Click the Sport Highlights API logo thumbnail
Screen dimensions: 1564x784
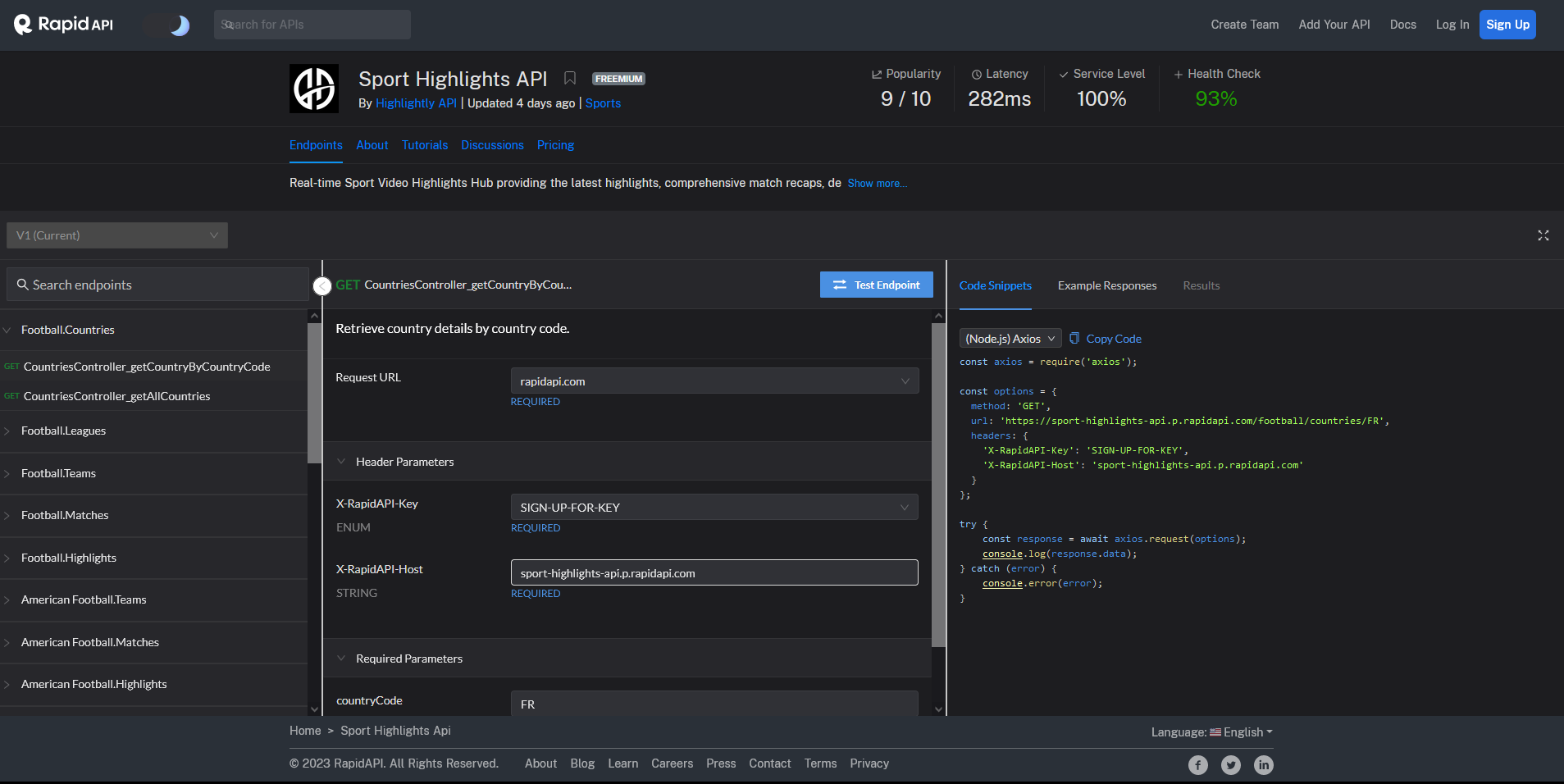click(x=314, y=89)
